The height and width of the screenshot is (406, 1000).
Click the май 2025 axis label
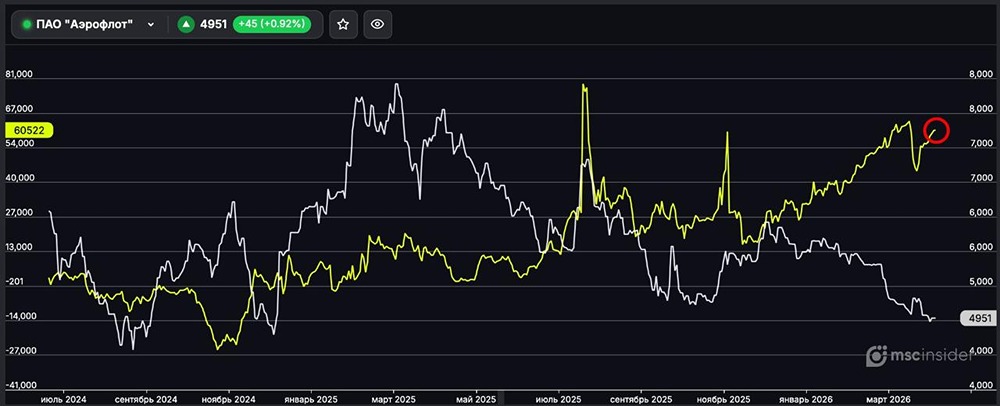tap(476, 398)
